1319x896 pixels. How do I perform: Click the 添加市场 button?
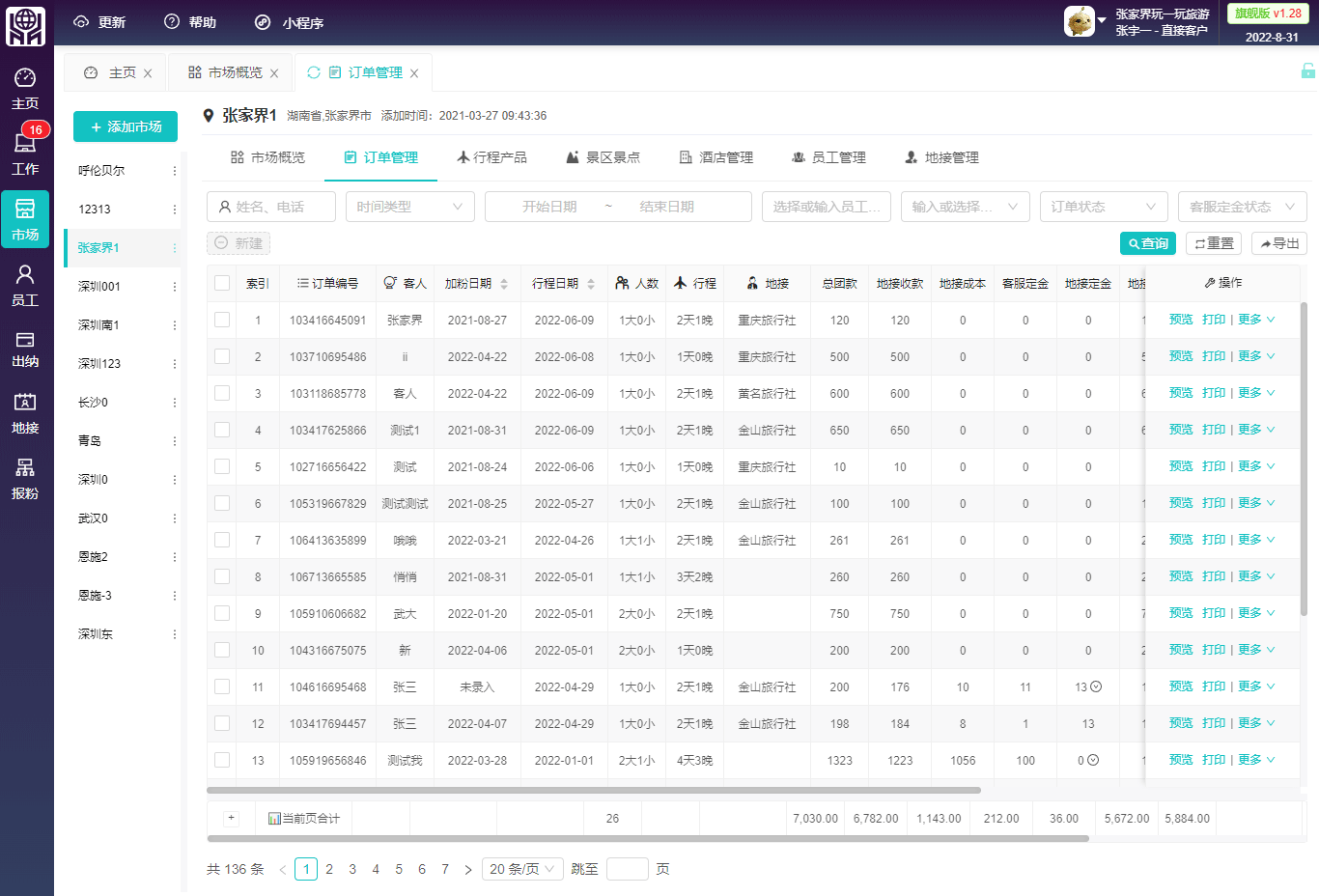click(x=126, y=126)
